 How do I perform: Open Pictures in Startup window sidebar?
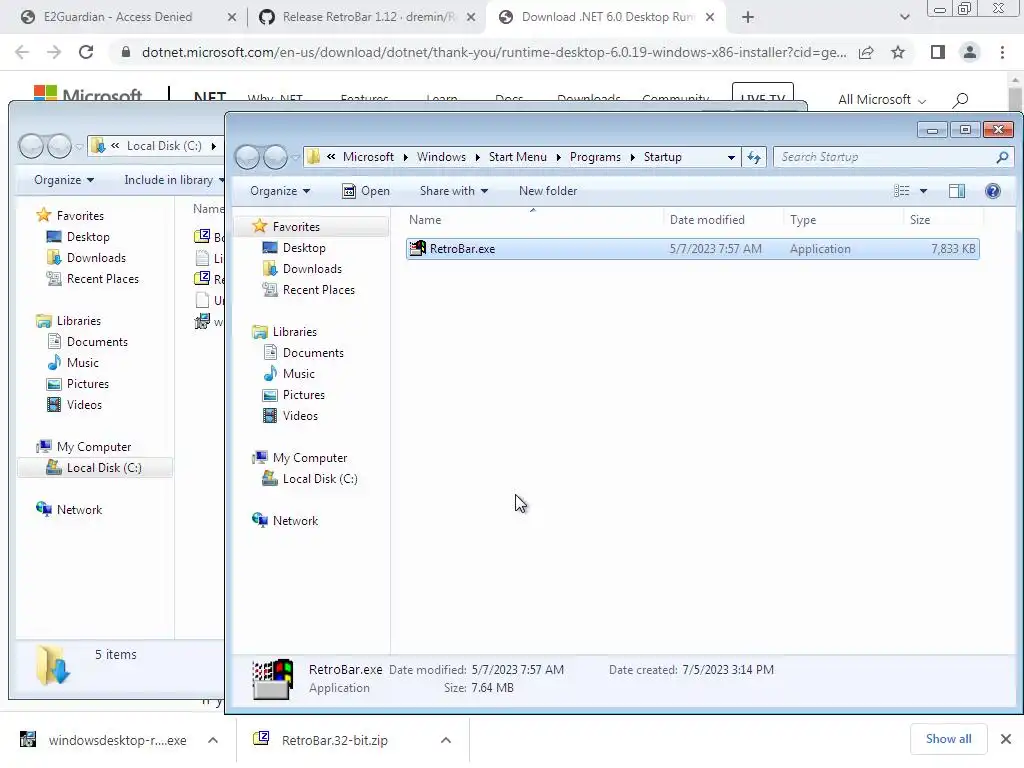pyautogui.click(x=304, y=394)
